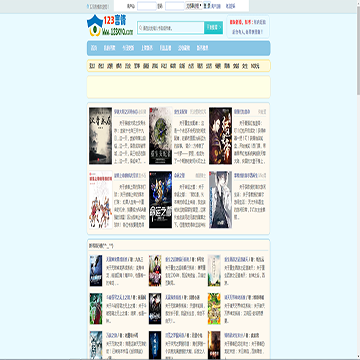
Task: Click the page vertical scrollbar
Action: pyautogui.click(x=358, y=180)
